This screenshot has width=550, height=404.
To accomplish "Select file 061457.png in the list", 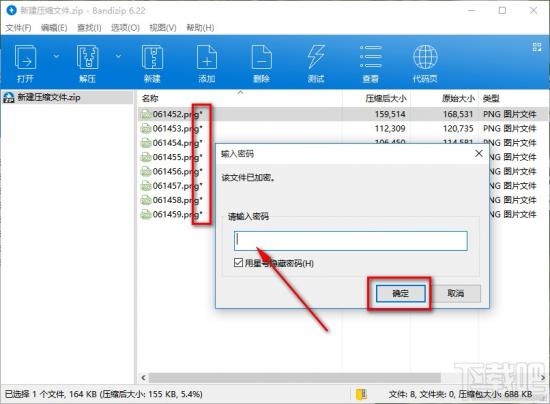I will [x=177, y=186].
